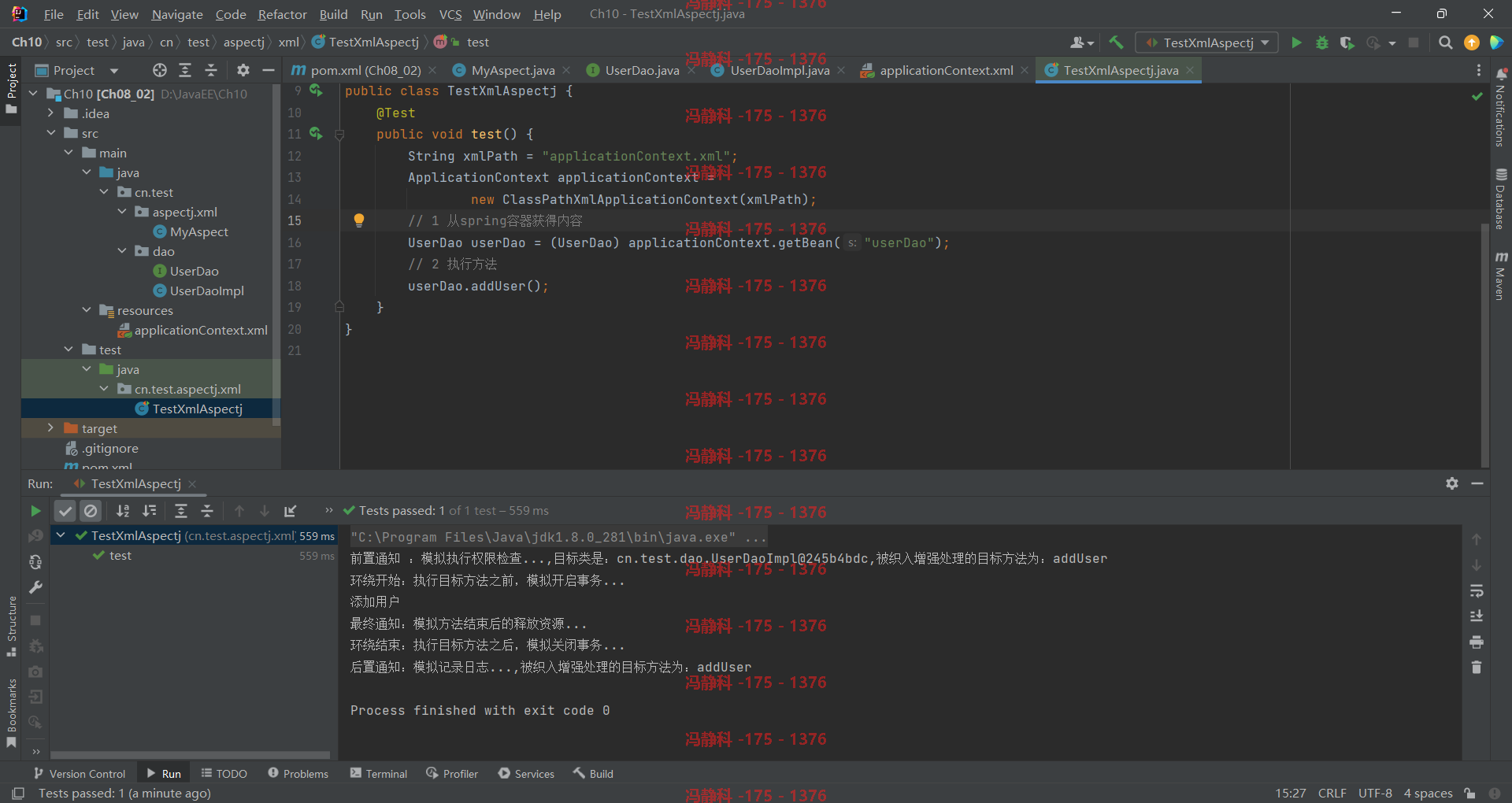The height and width of the screenshot is (803, 1512).
Task: Print the console output
Action: point(1477,642)
